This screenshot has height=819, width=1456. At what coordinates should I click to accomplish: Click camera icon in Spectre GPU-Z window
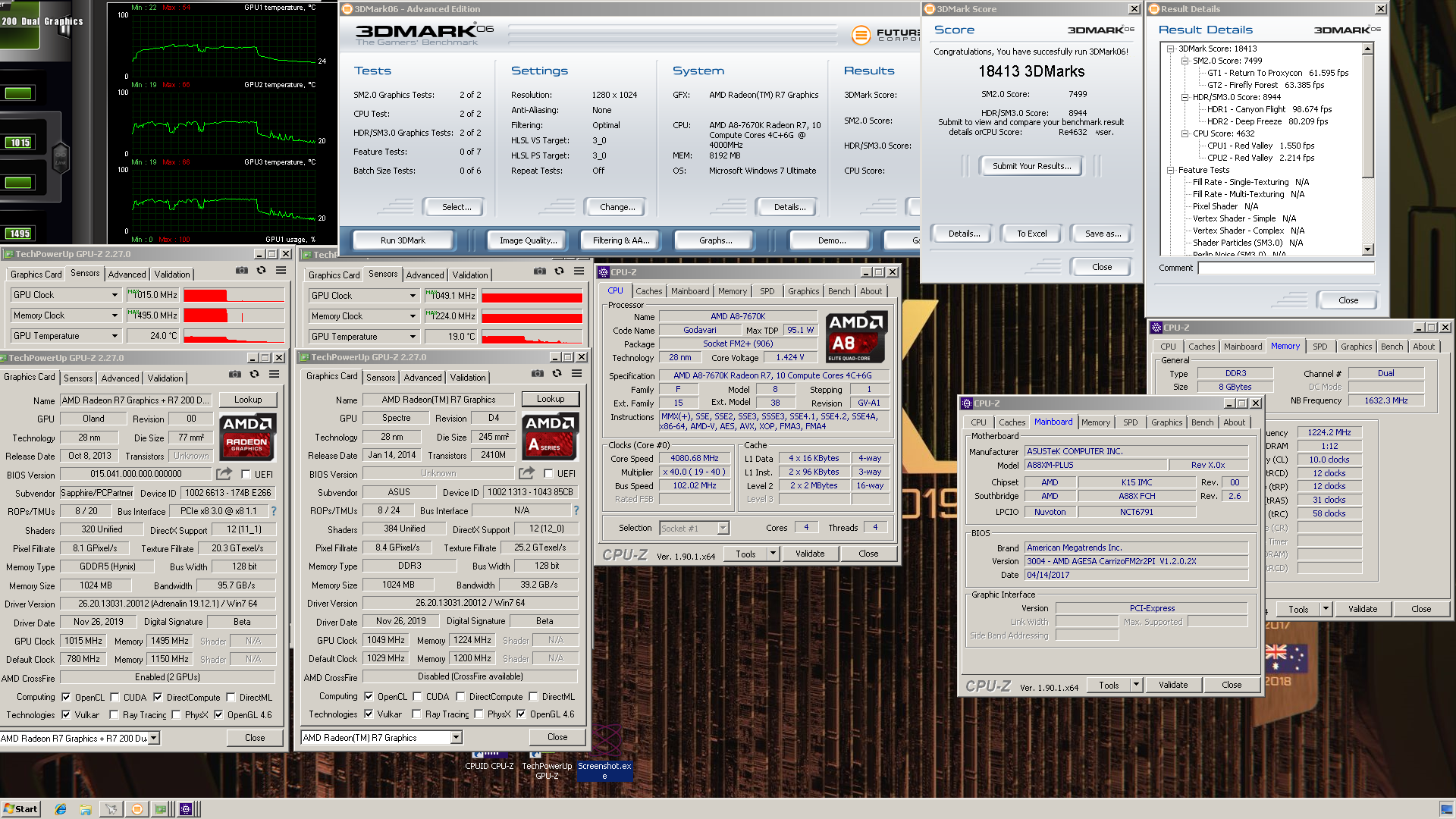pyautogui.click(x=538, y=373)
